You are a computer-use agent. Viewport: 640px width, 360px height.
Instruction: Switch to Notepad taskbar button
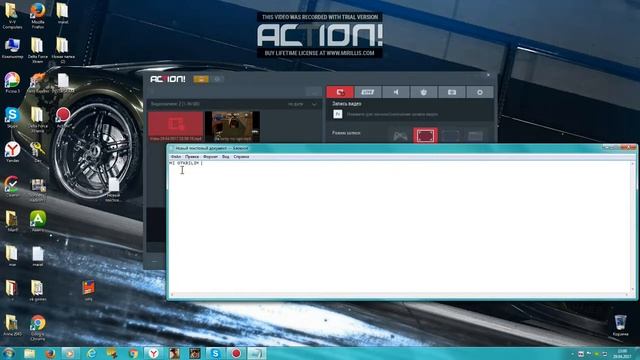(257, 353)
